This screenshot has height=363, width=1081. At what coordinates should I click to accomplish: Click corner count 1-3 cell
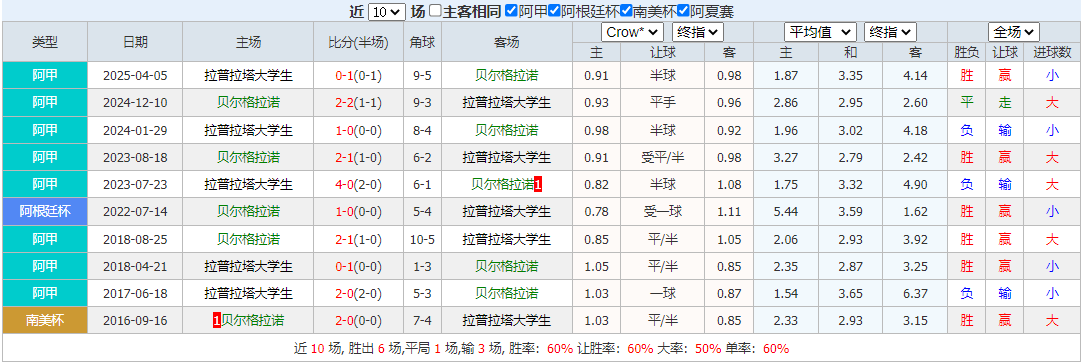[x=423, y=266]
